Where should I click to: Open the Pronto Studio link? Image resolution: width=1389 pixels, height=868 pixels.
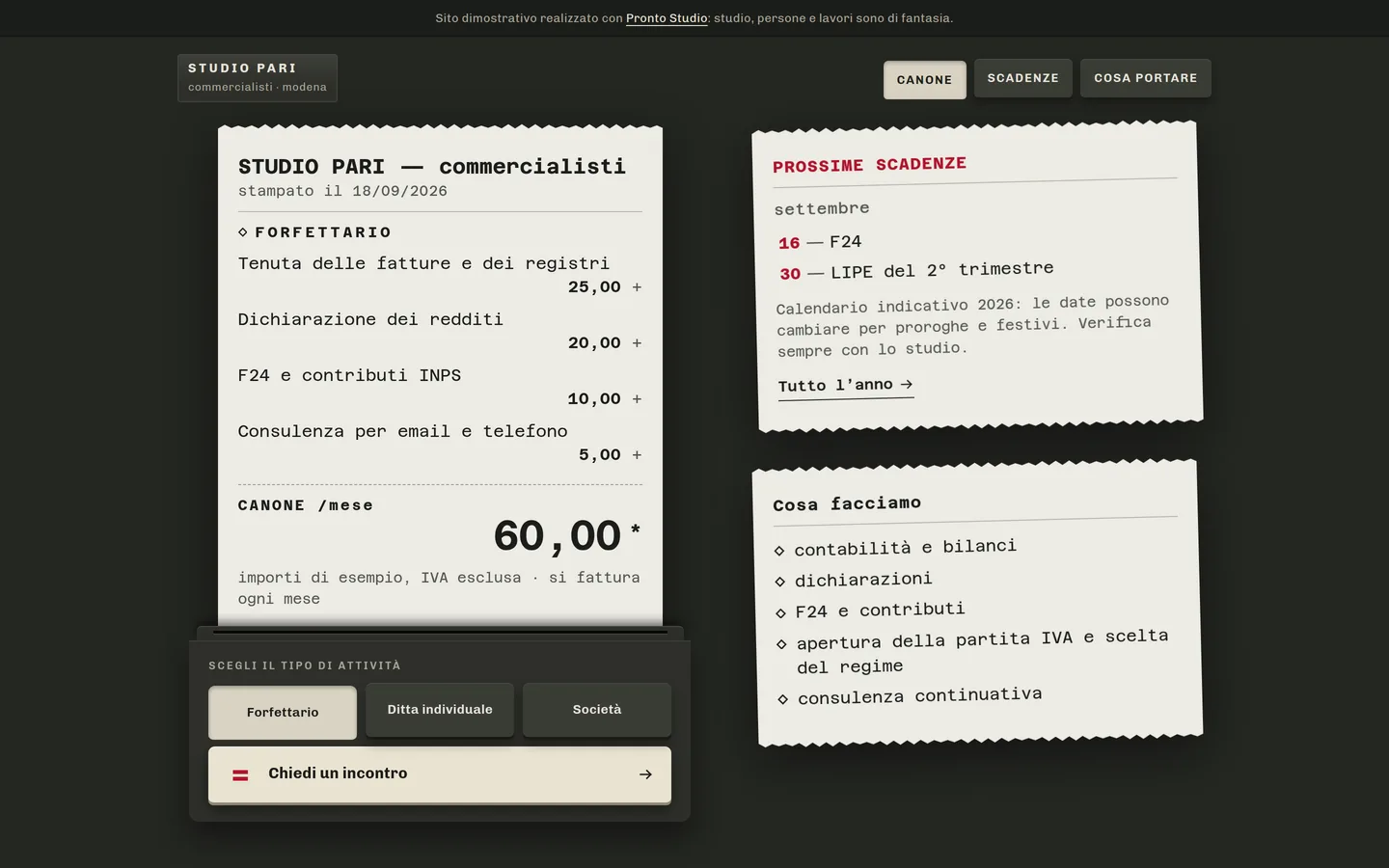point(667,18)
